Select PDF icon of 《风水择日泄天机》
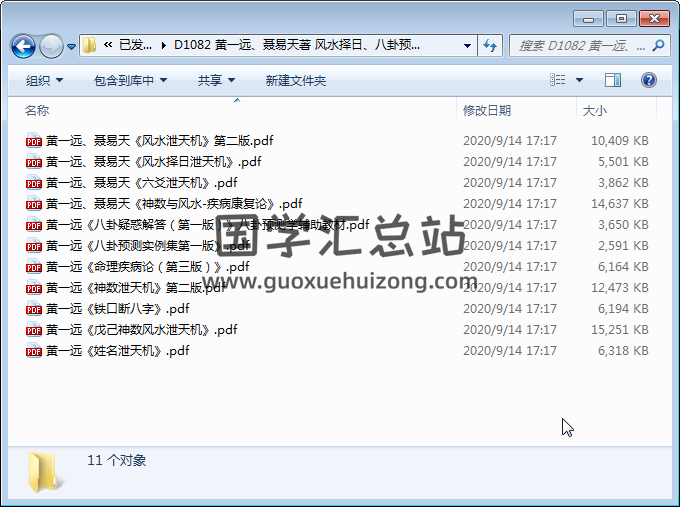The width and height of the screenshot is (680, 507). (x=34, y=161)
